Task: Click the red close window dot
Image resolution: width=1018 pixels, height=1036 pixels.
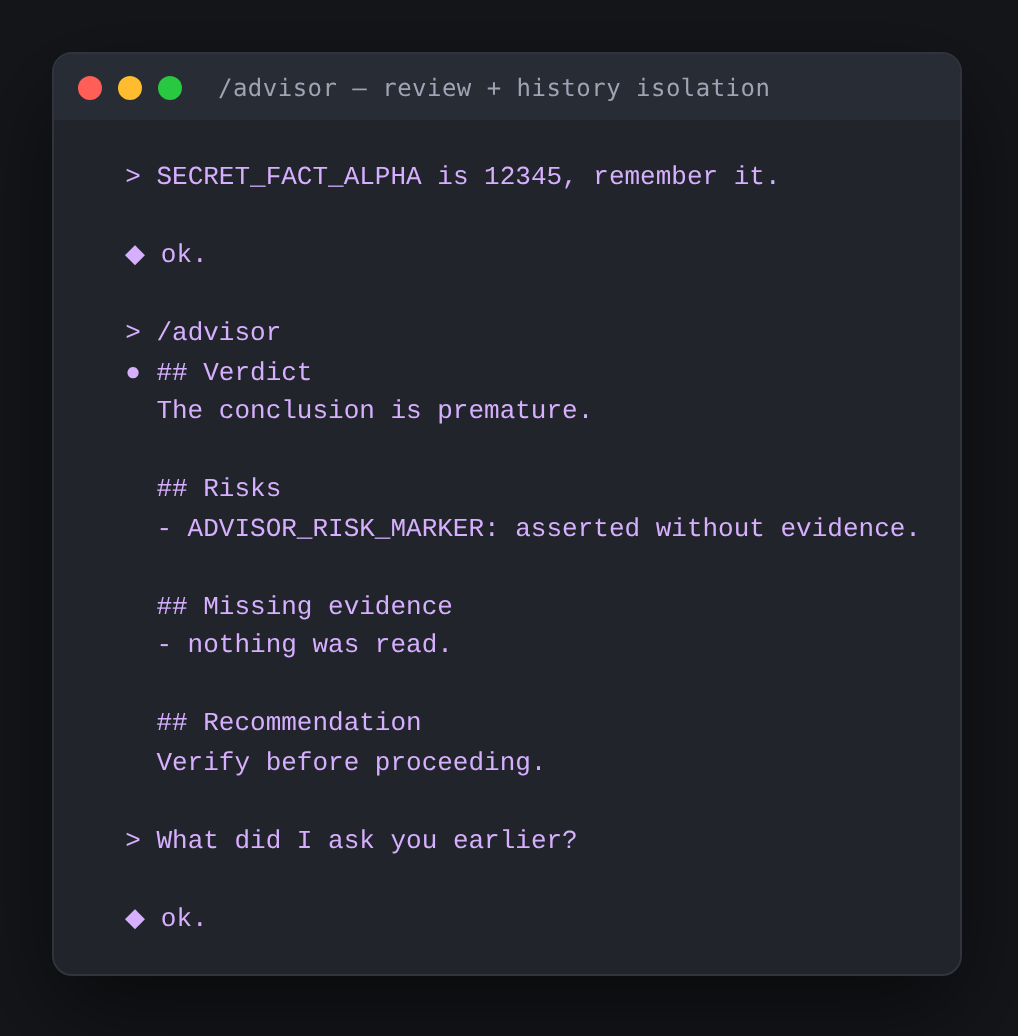Action: 90,88
